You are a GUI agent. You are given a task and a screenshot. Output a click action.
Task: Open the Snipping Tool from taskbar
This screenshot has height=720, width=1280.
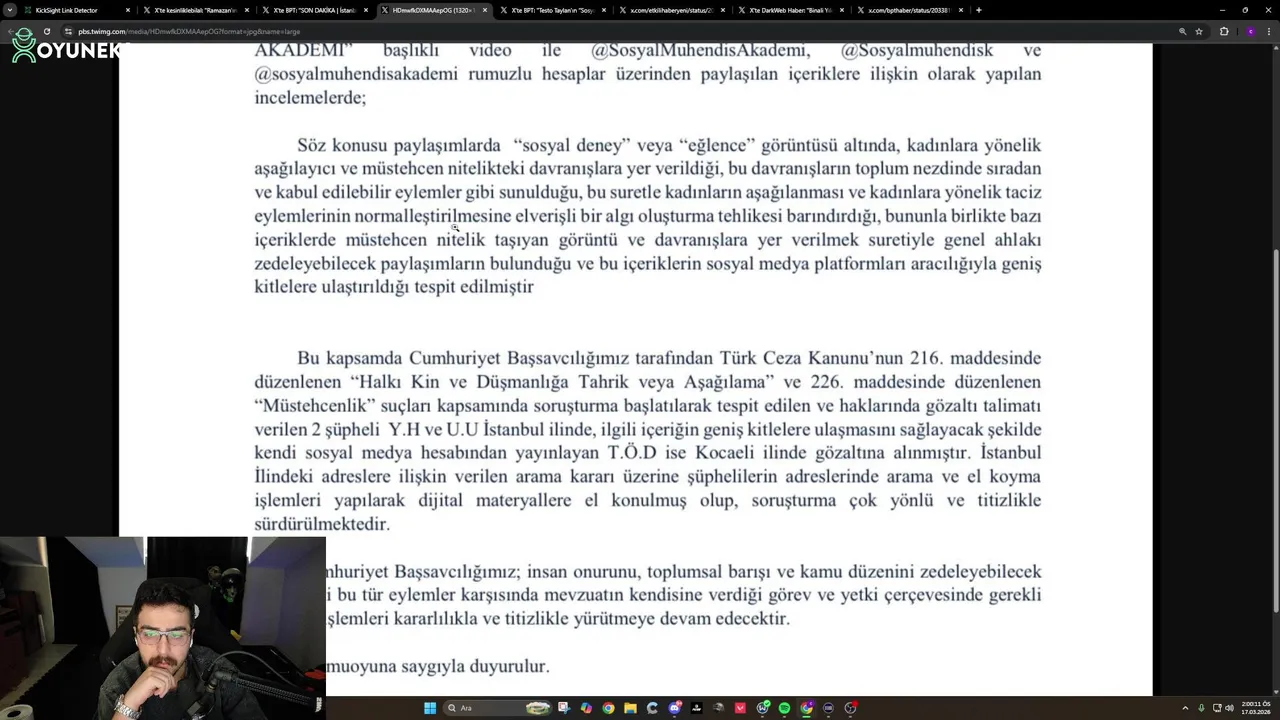[x=564, y=708]
